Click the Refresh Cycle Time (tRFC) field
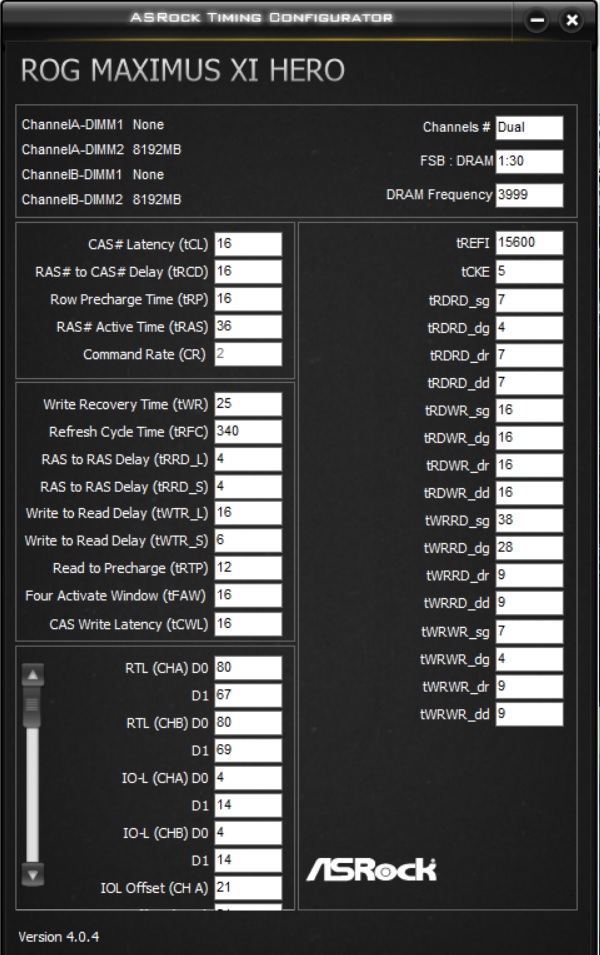The image size is (600, 955). pyautogui.click(x=248, y=431)
